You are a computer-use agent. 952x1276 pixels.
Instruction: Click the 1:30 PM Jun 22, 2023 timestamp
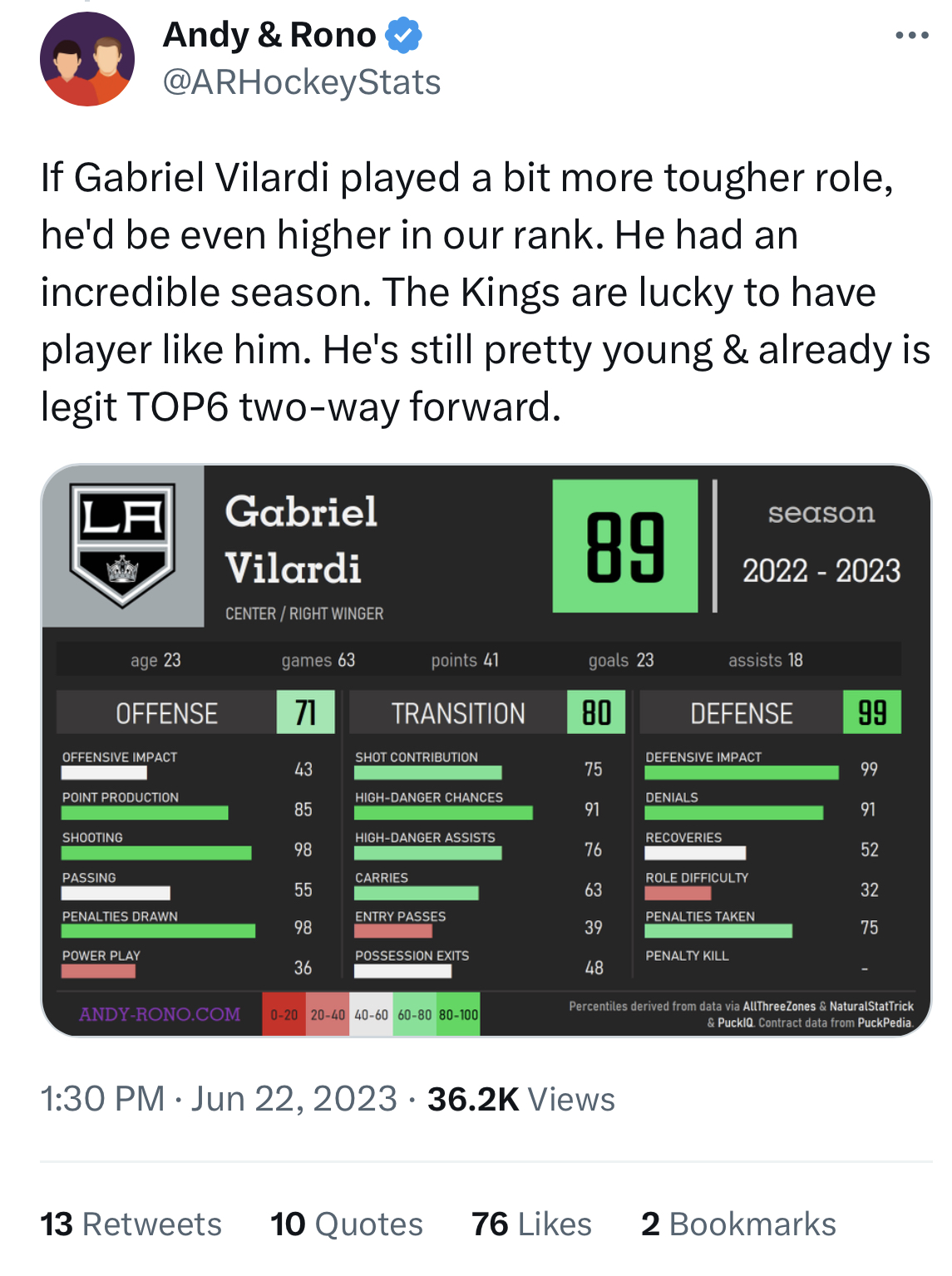[219, 1099]
